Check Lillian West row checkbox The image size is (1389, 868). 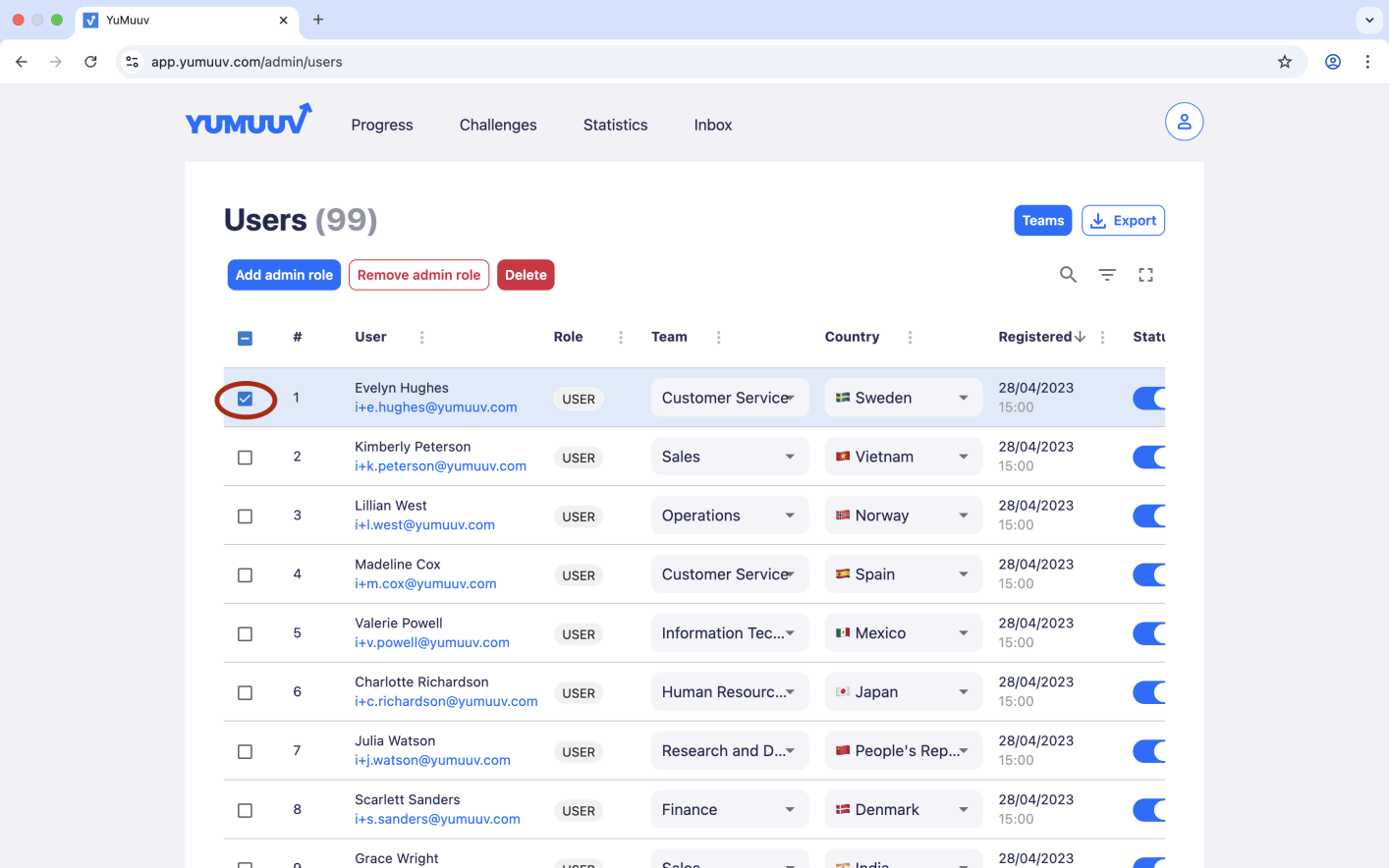(246, 516)
